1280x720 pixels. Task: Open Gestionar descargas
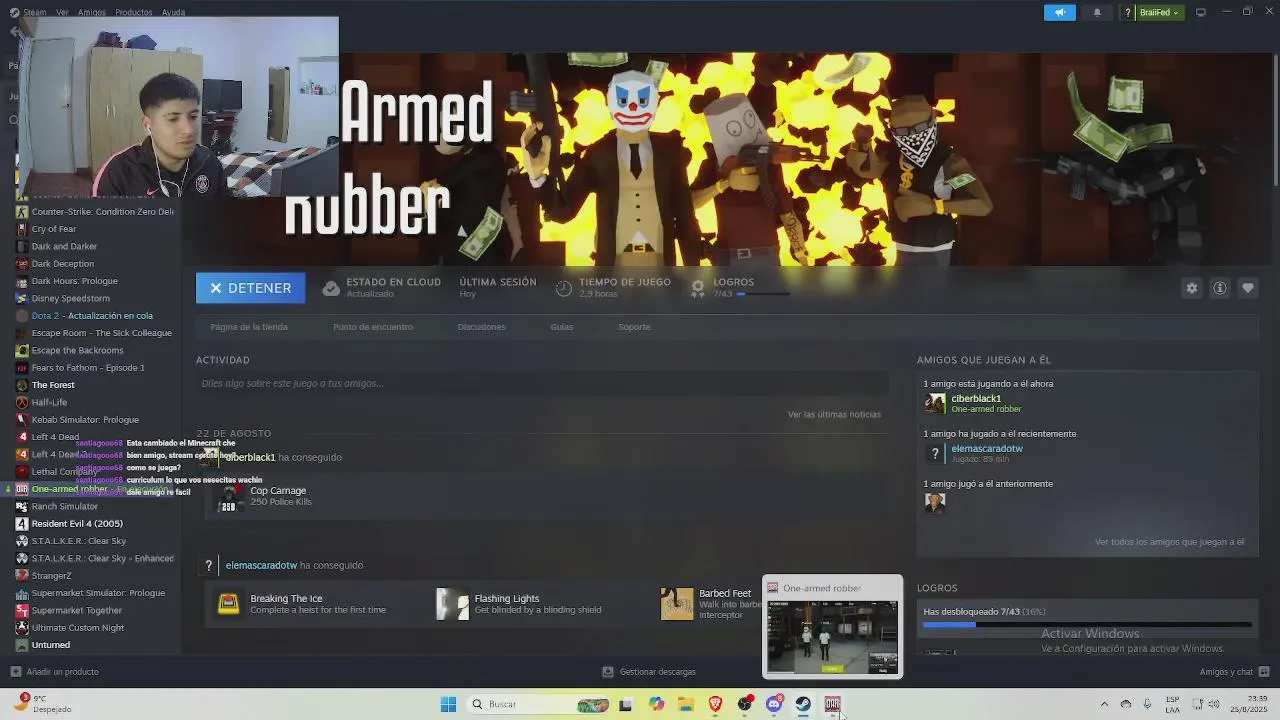pos(649,672)
